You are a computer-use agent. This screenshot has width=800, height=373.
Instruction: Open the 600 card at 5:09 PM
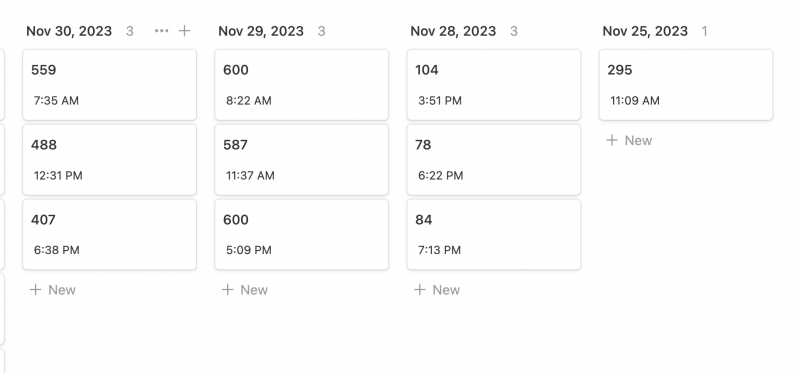302,234
